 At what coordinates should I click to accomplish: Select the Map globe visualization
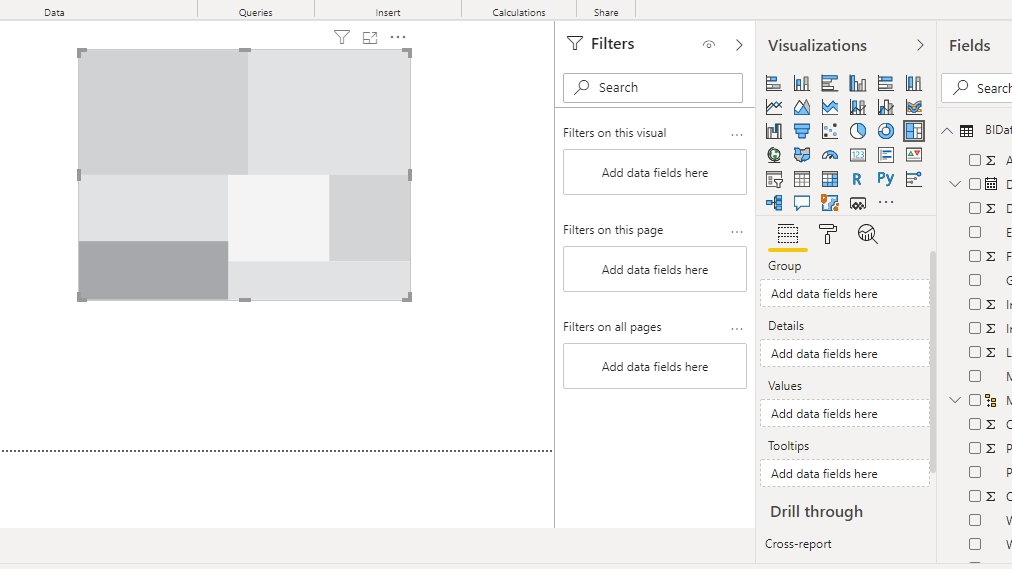[774, 155]
